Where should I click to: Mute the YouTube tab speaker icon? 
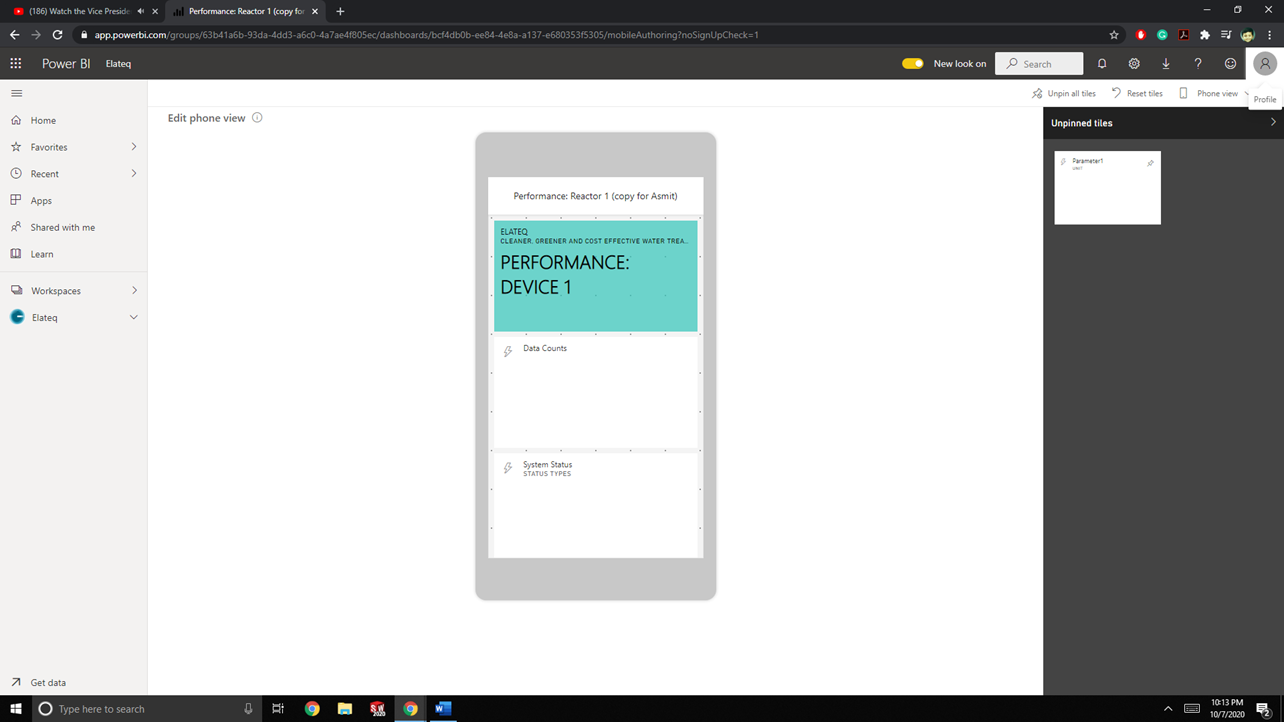coord(140,11)
